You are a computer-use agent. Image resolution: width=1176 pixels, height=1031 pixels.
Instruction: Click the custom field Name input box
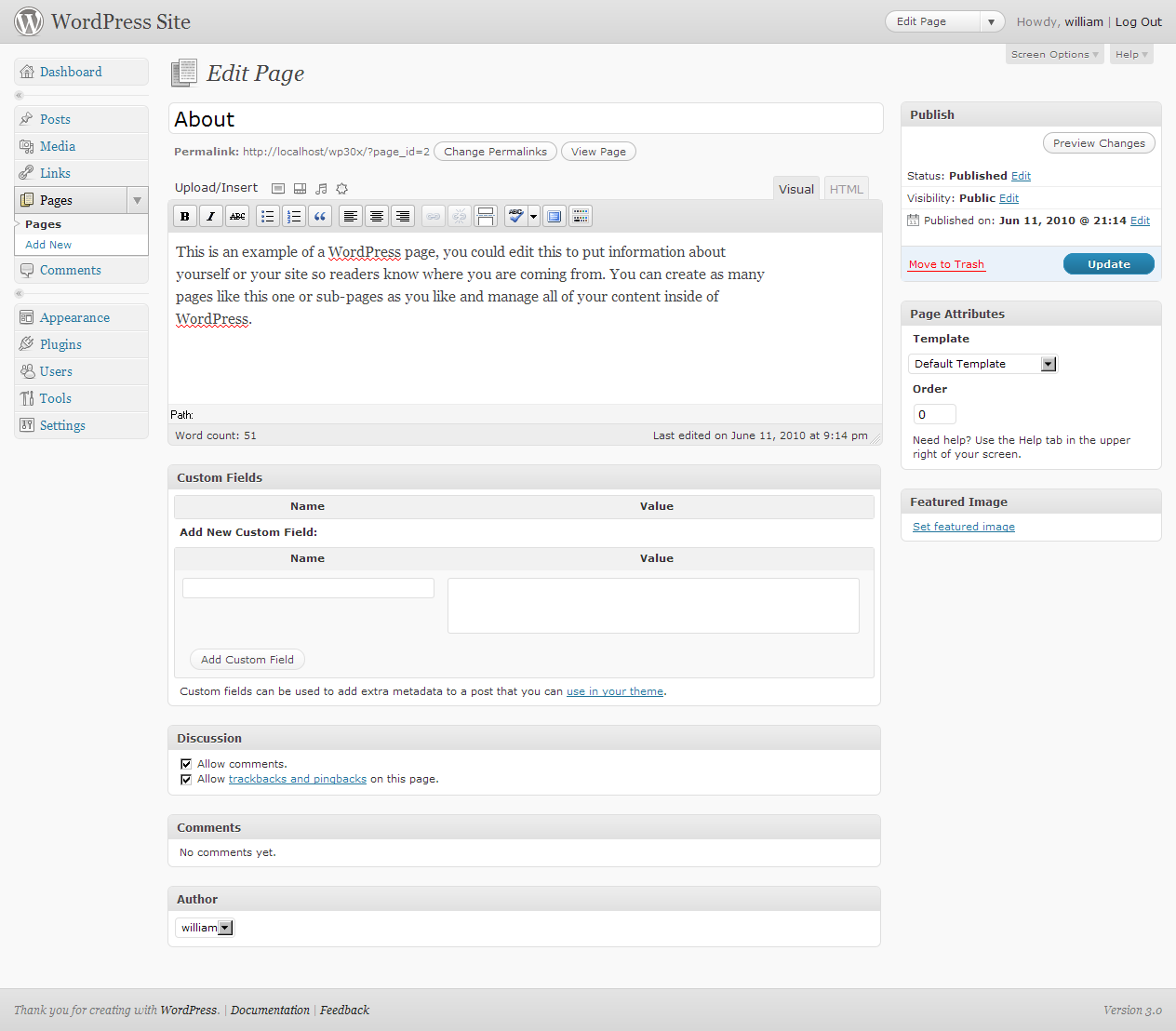(x=308, y=588)
